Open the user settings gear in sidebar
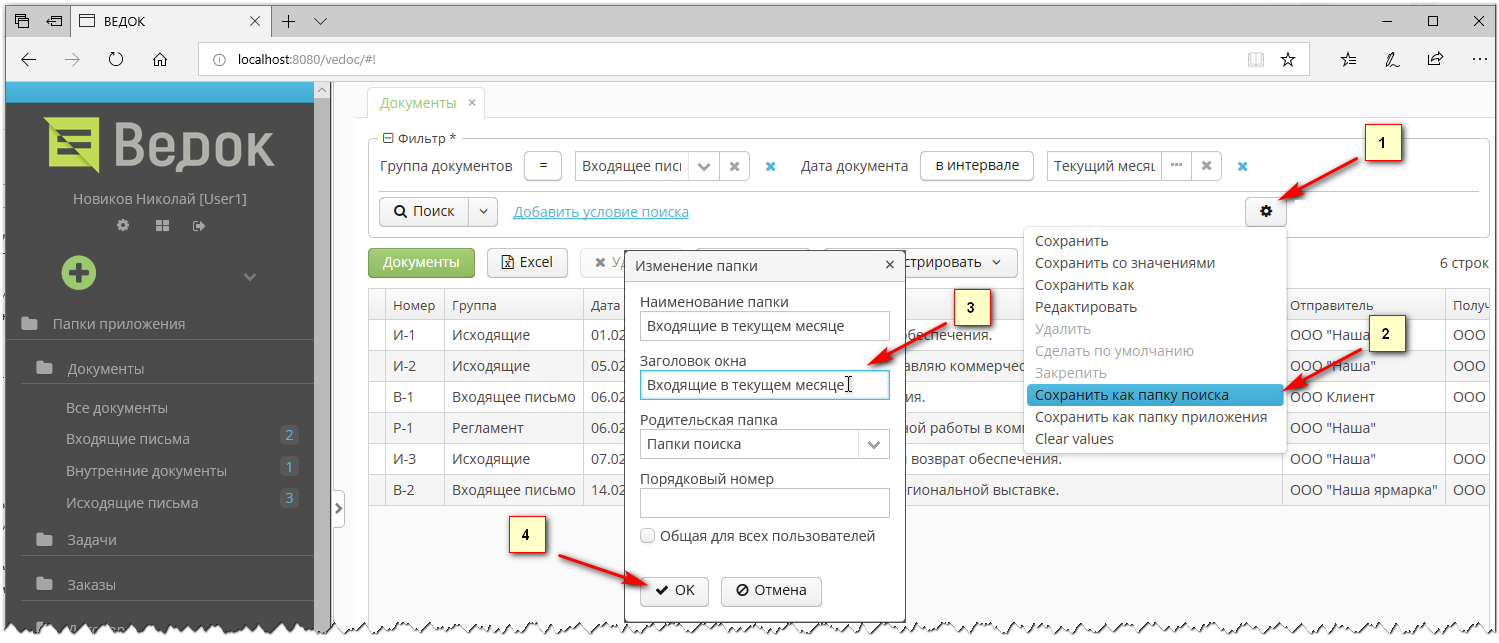Viewport: 1499px width, 643px height. 122,225
